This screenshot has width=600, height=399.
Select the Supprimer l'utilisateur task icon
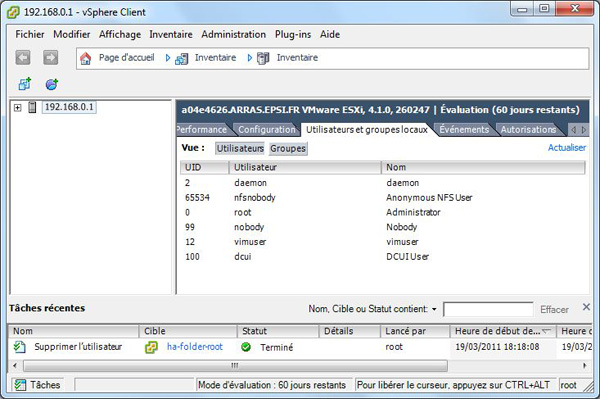[x=20, y=347]
